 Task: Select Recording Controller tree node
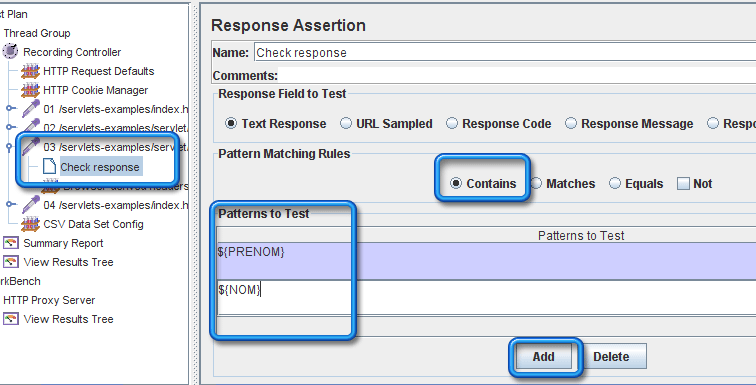tap(72, 52)
